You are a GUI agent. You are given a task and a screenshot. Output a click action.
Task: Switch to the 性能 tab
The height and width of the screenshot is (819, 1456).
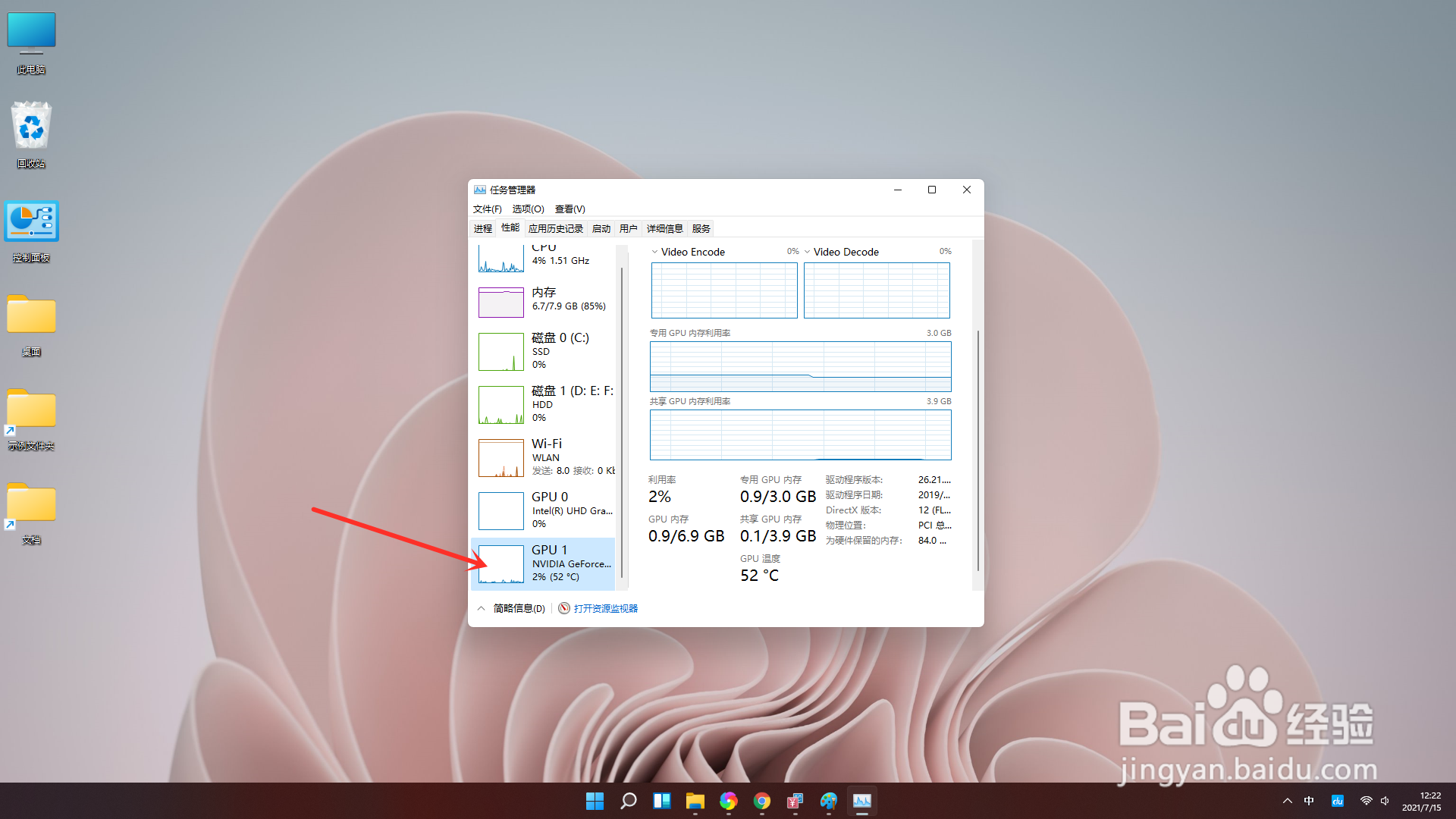tap(510, 228)
